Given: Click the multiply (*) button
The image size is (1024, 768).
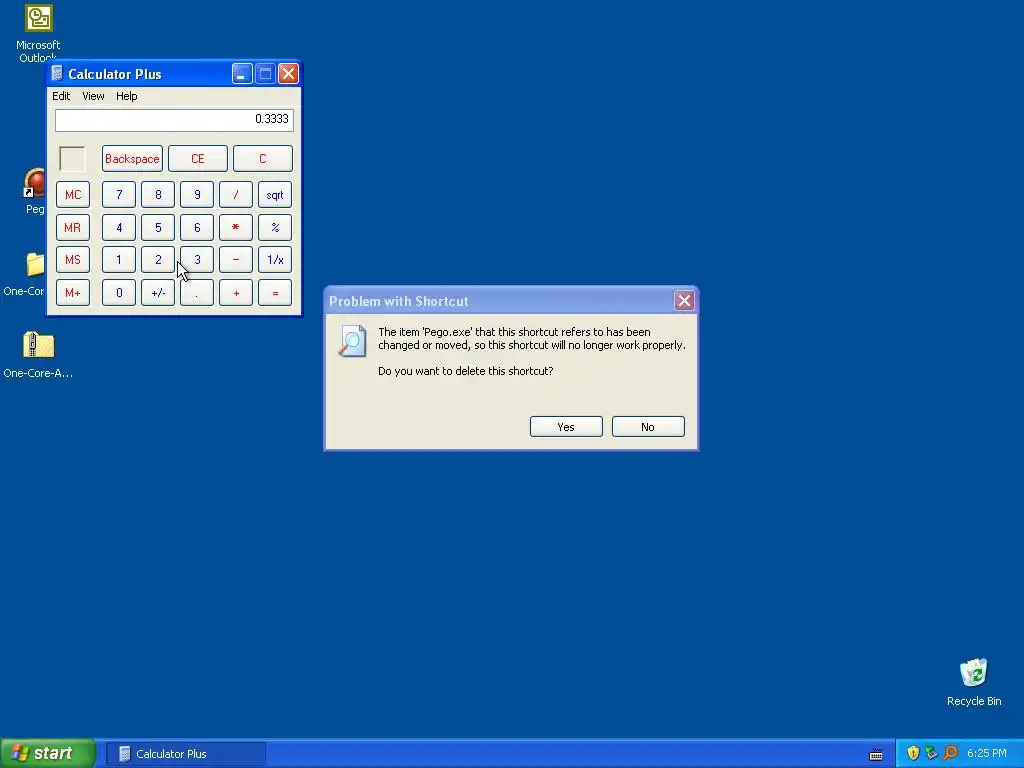Looking at the screenshot, I should coord(236,227).
